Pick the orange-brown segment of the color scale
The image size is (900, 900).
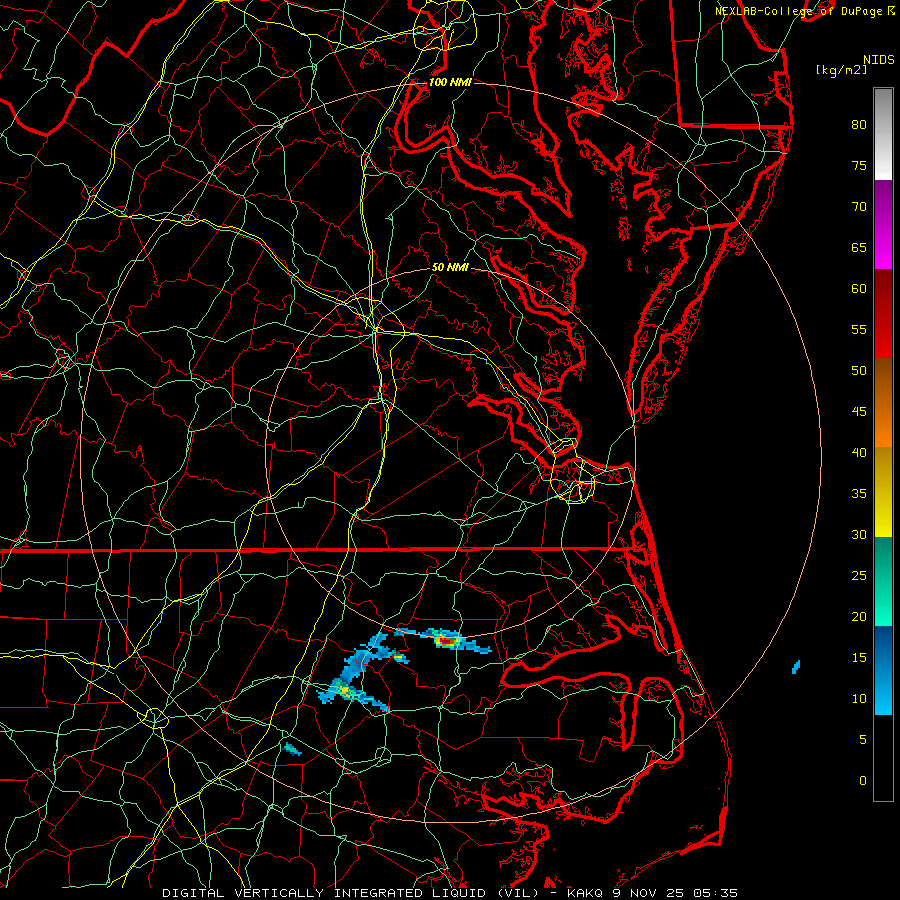pos(883,402)
